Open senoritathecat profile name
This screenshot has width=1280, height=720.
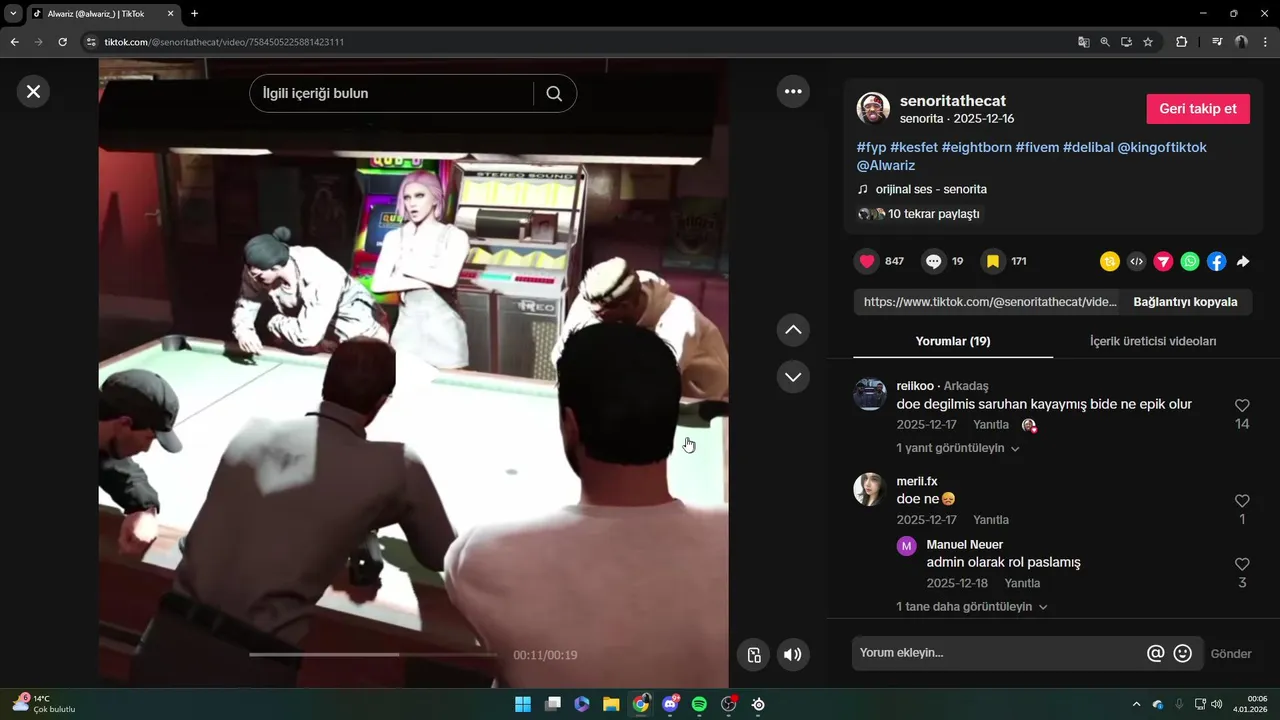(x=953, y=101)
